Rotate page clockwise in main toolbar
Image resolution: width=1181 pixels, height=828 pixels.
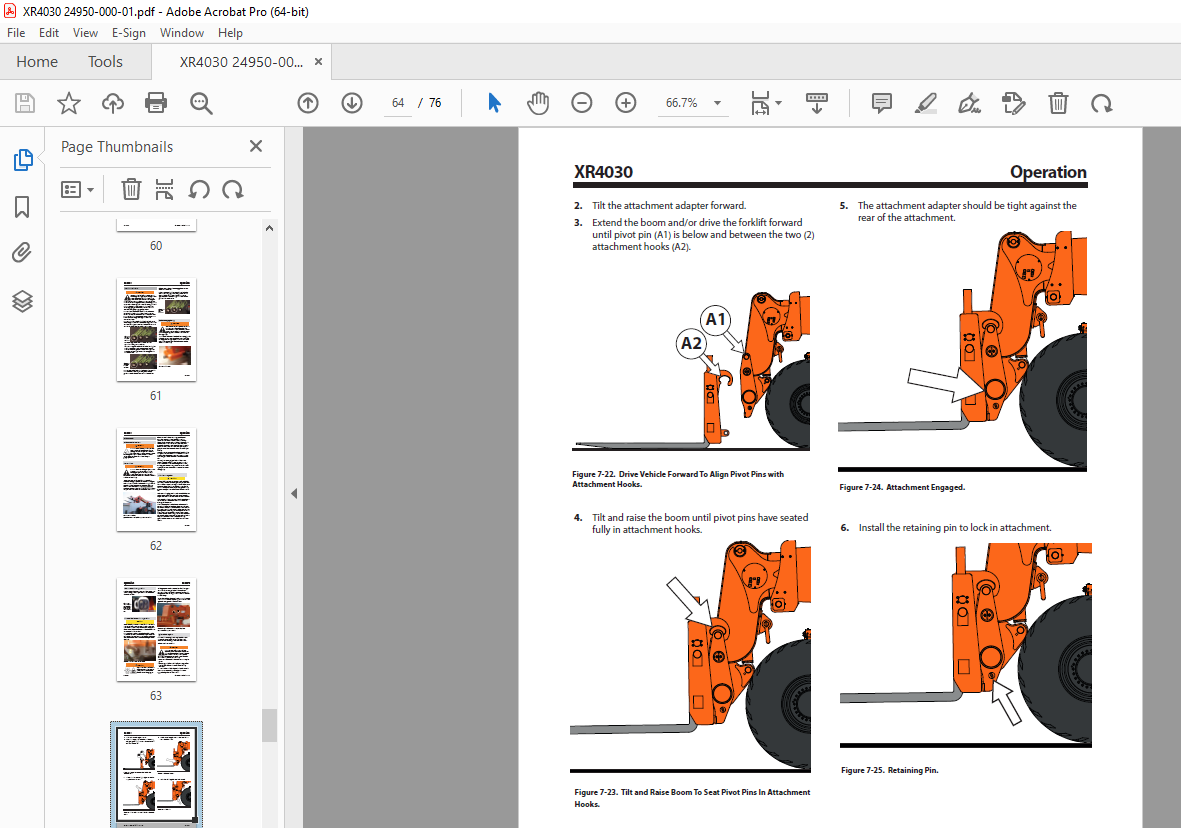[x=1102, y=103]
